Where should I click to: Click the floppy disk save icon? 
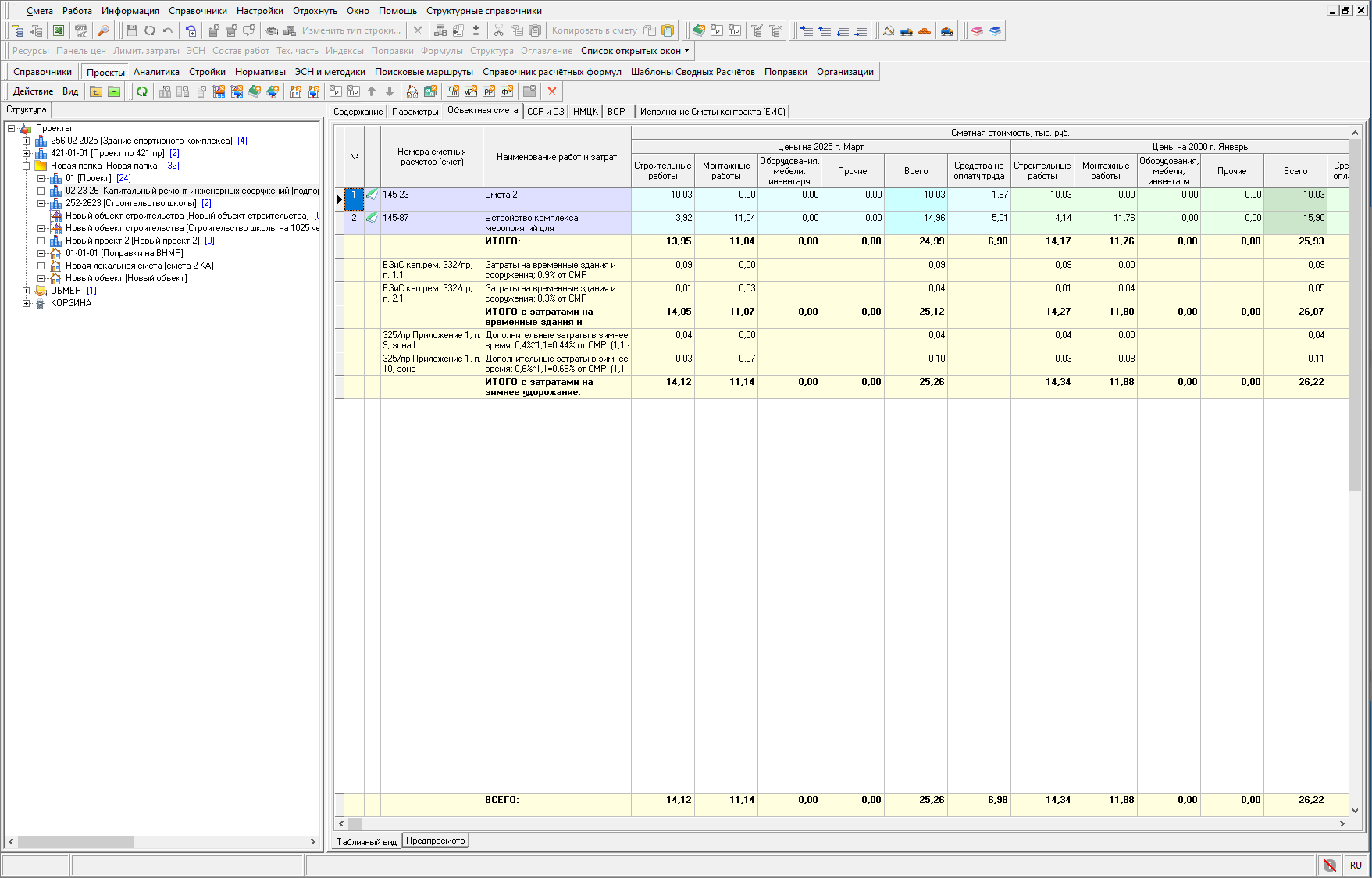tap(131, 30)
